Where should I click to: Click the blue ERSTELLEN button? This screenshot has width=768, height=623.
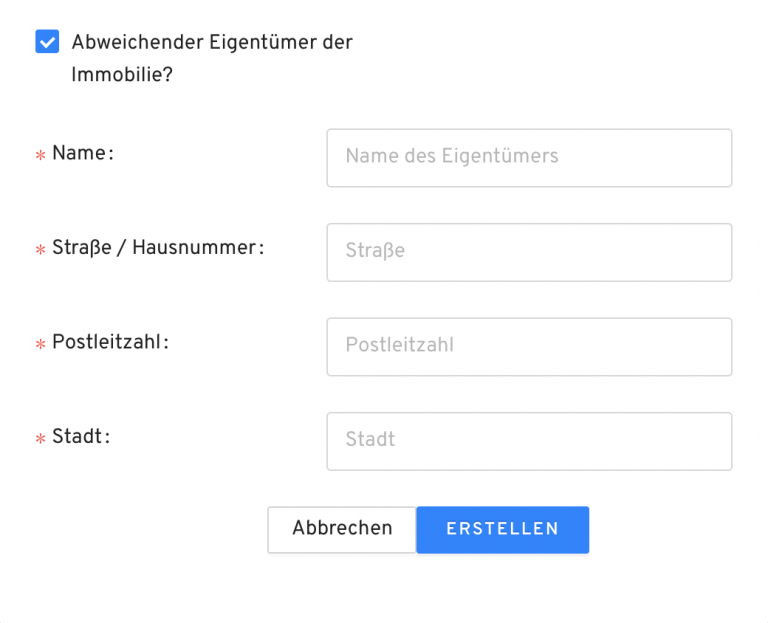coord(502,529)
